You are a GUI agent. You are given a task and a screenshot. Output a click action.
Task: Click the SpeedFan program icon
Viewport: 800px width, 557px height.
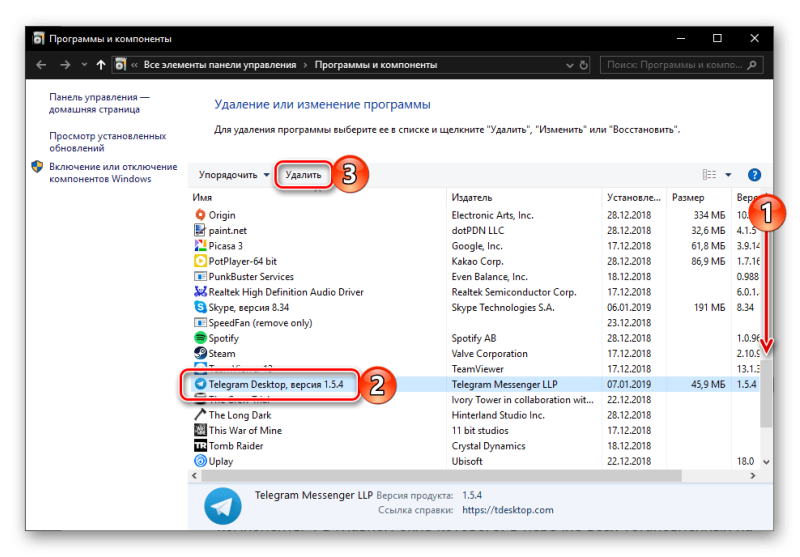click(x=200, y=322)
